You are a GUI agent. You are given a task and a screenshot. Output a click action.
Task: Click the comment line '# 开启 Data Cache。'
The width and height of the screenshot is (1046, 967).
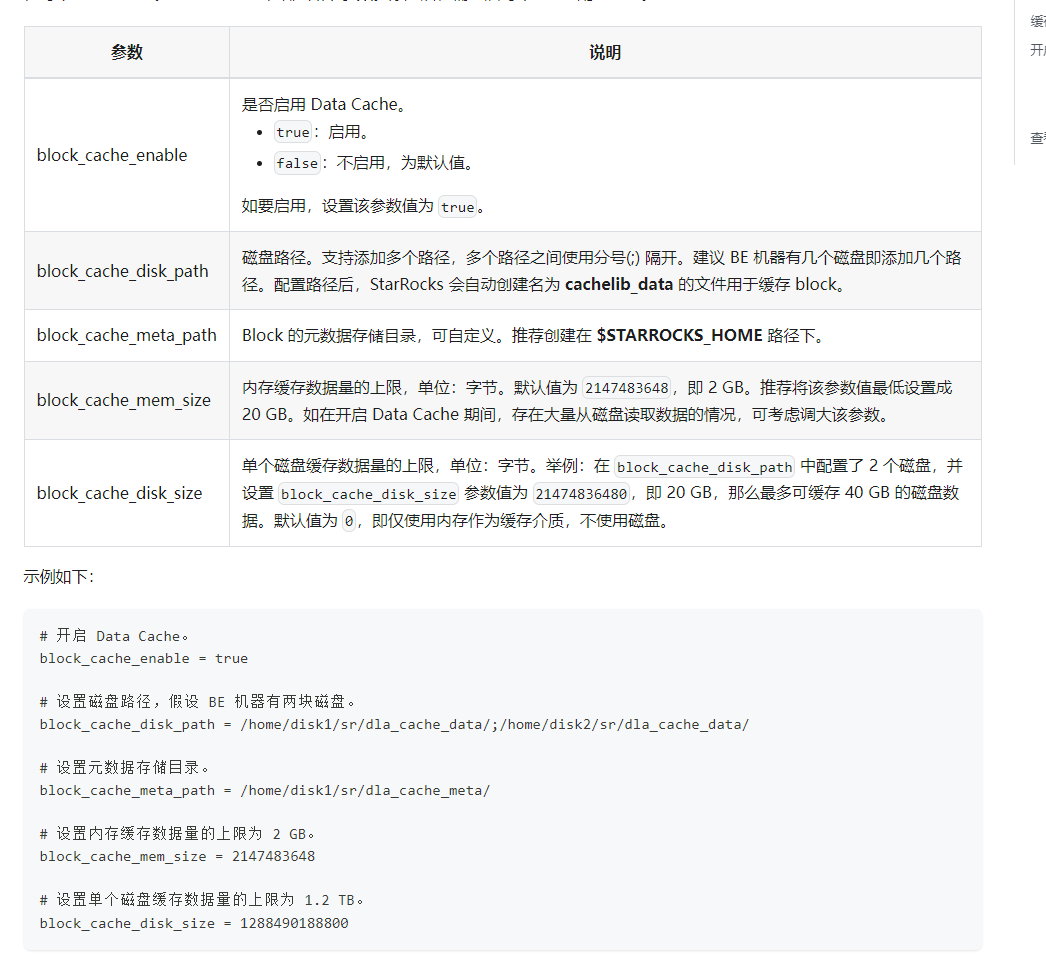coord(114,636)
